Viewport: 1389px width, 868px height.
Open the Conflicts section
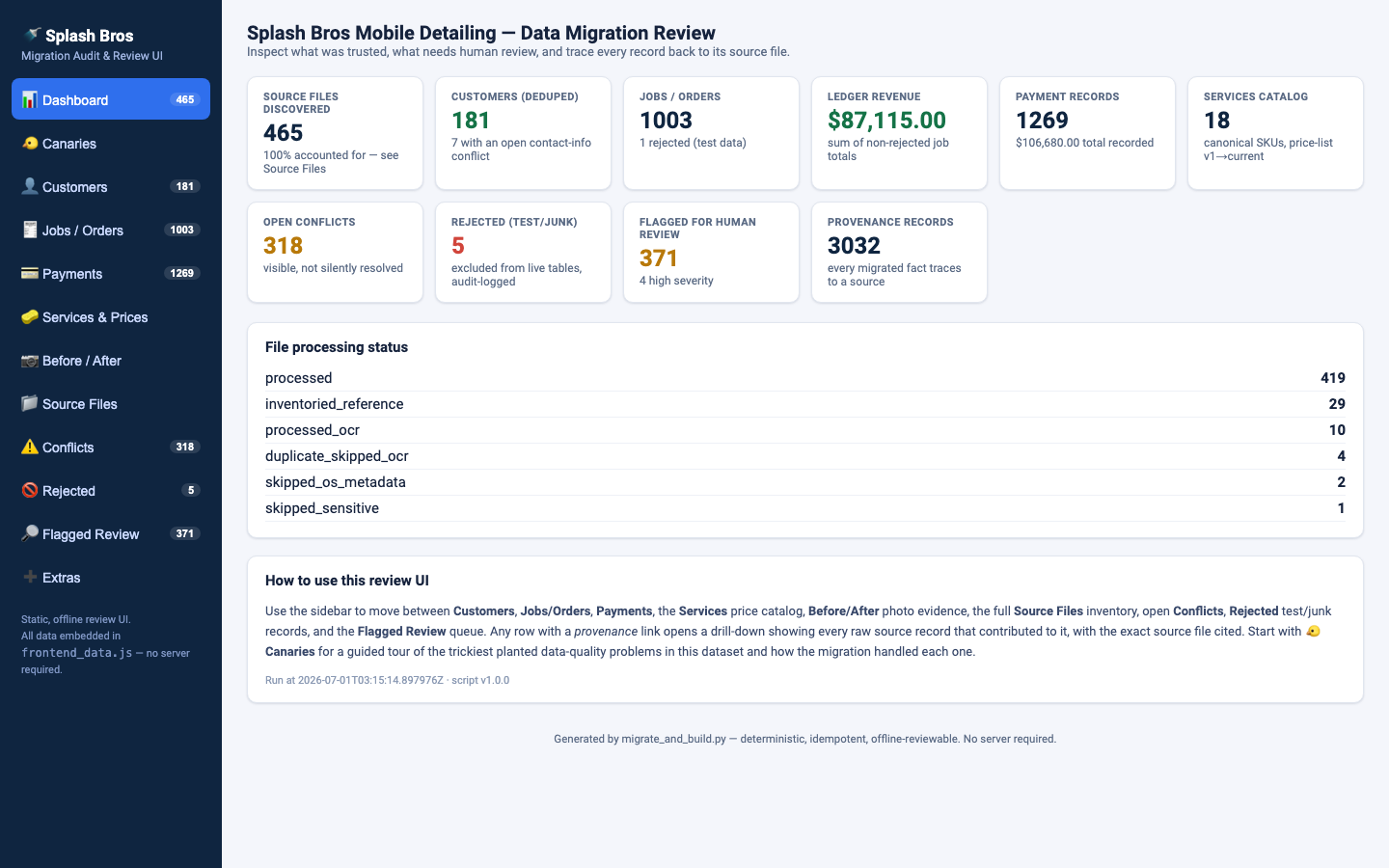111,447
